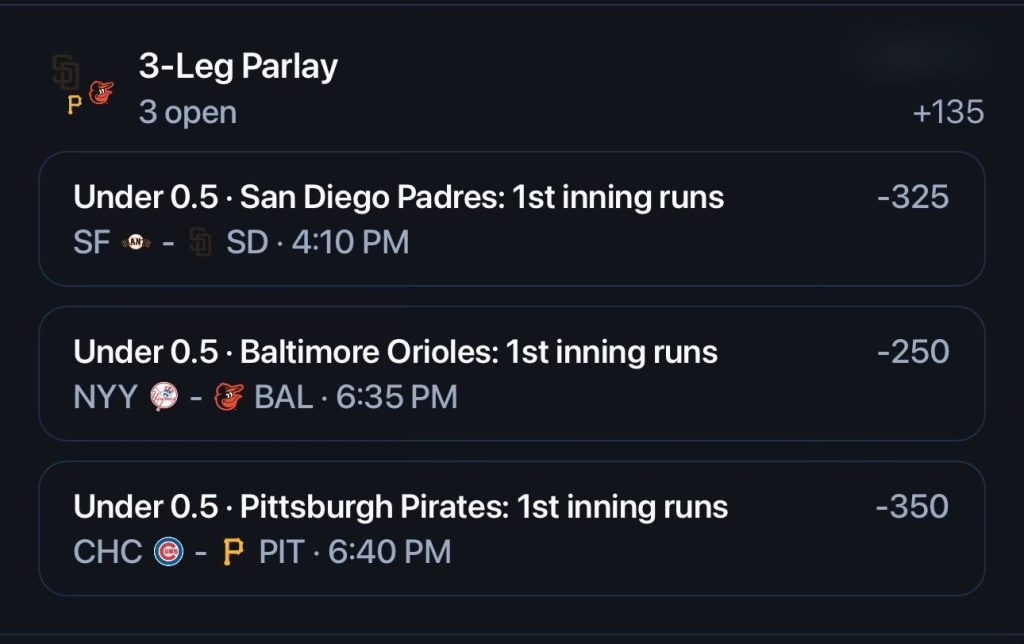Viewport: 1024px width, 644px height.
Task: Click the Padres SD icon in parlay header
Action: [x=65, y=72]
